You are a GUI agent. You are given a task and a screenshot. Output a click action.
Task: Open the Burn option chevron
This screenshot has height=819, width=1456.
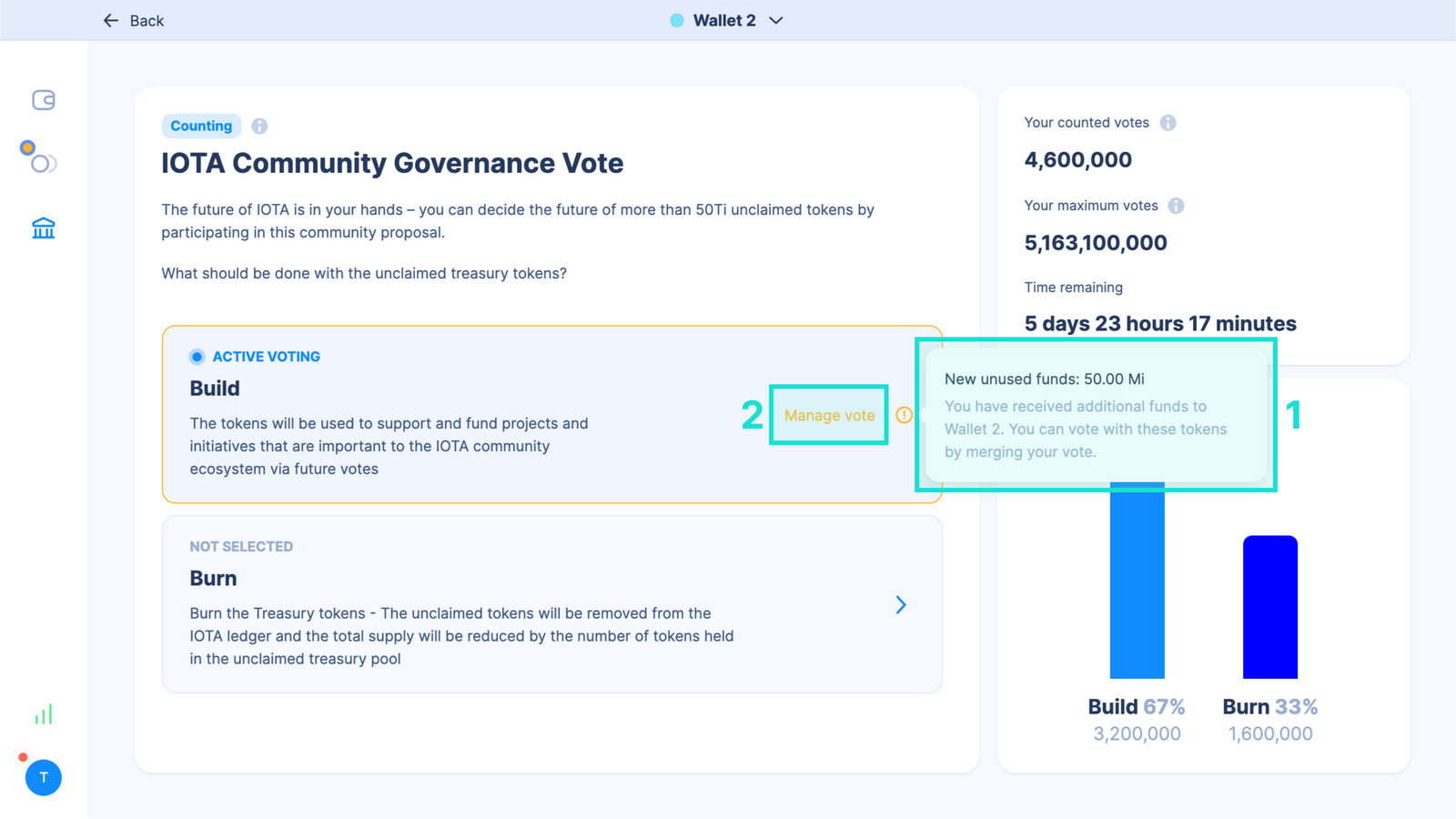click(x=901, y=605)
